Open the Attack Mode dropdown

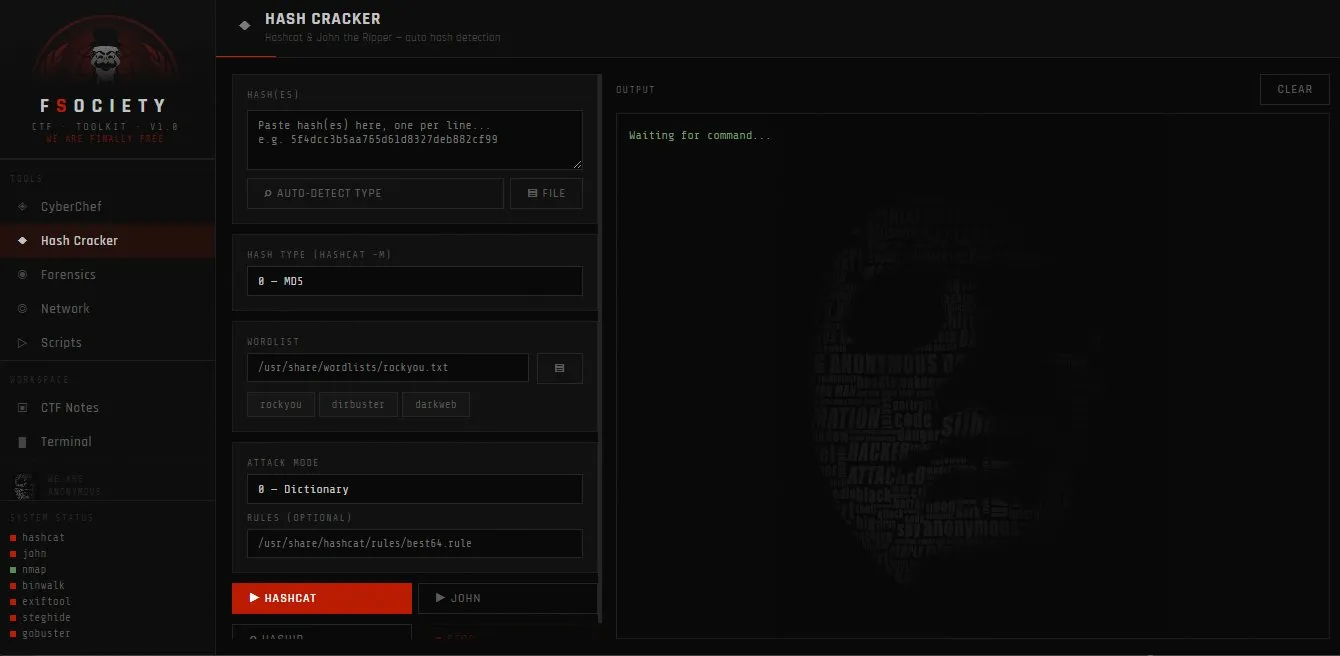point(414,489)
